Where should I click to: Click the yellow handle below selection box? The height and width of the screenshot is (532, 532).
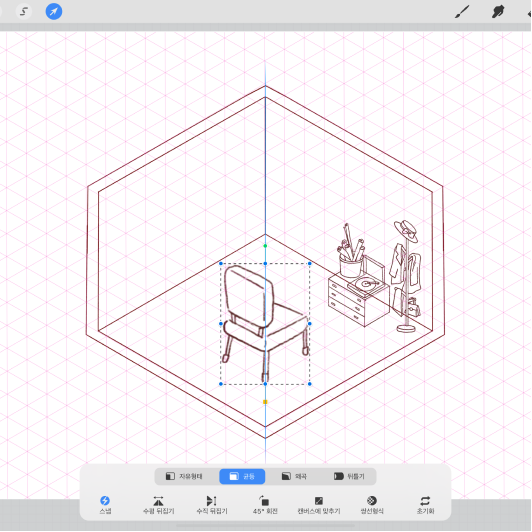coord(265,402)
